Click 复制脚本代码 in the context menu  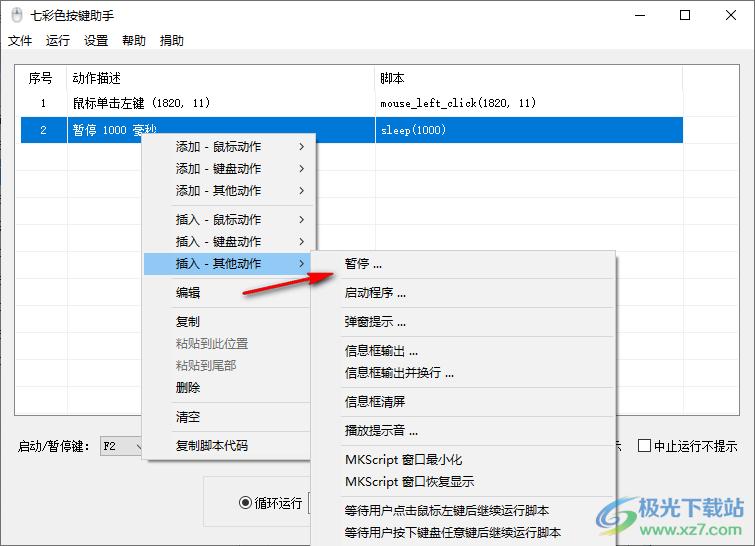(x=211, y=446)
